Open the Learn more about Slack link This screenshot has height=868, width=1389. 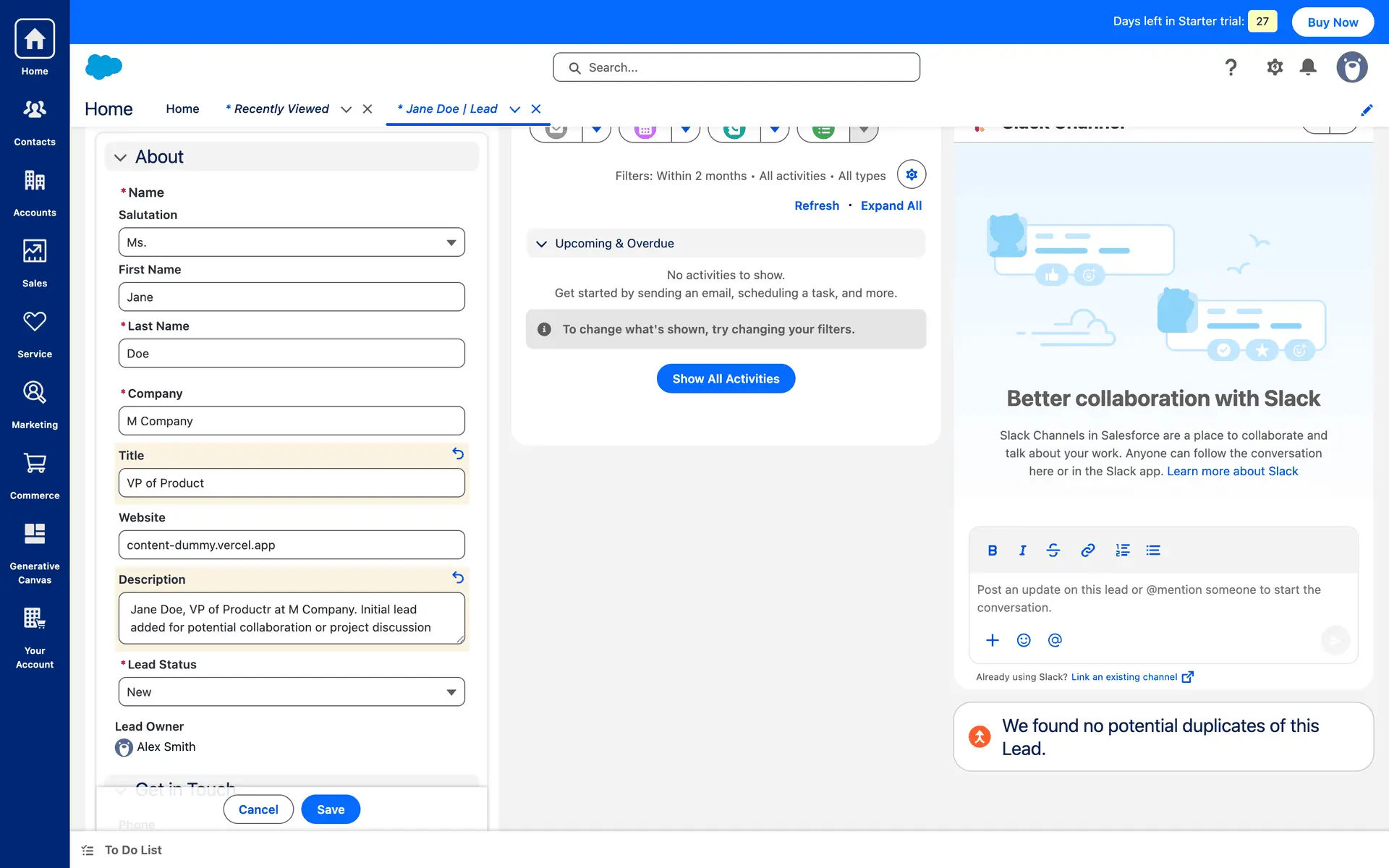coord(1232,471)
